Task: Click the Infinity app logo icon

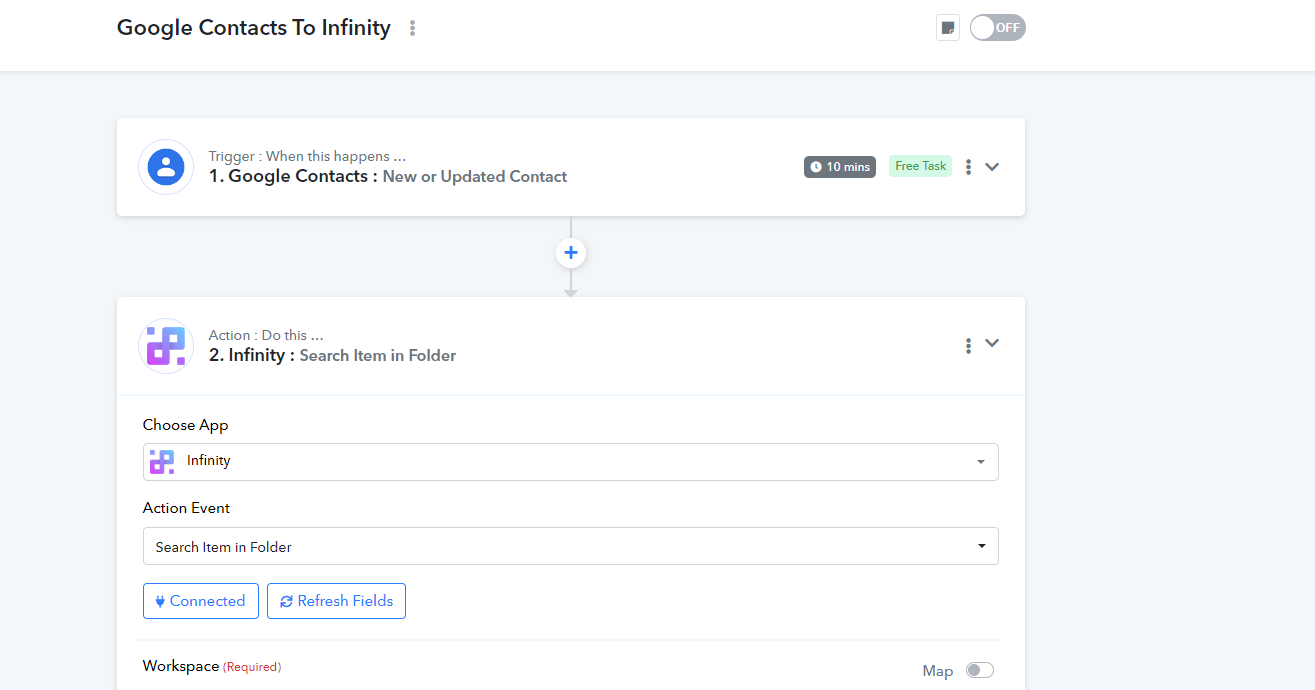Action: point(166,346)
